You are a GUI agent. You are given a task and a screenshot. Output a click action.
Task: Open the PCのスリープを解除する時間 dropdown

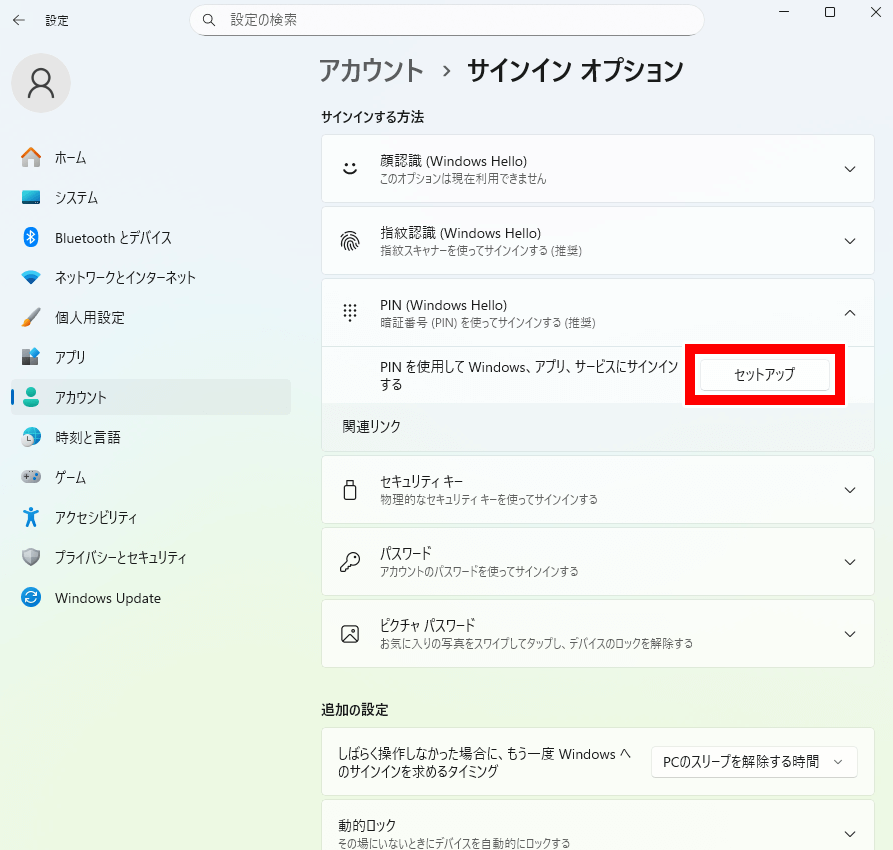[x=754, y=762]
